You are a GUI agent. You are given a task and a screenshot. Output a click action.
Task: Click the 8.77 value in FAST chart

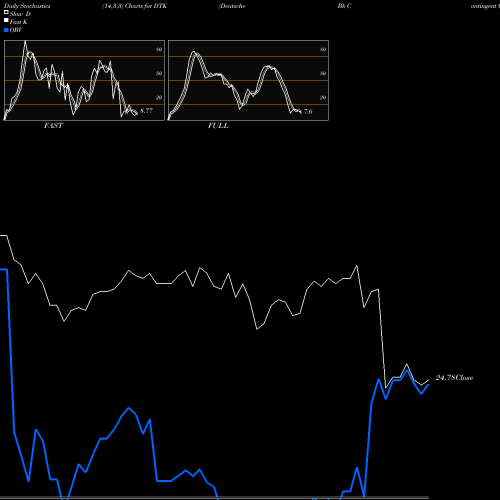pyautogui.click(x=146, y=111)
